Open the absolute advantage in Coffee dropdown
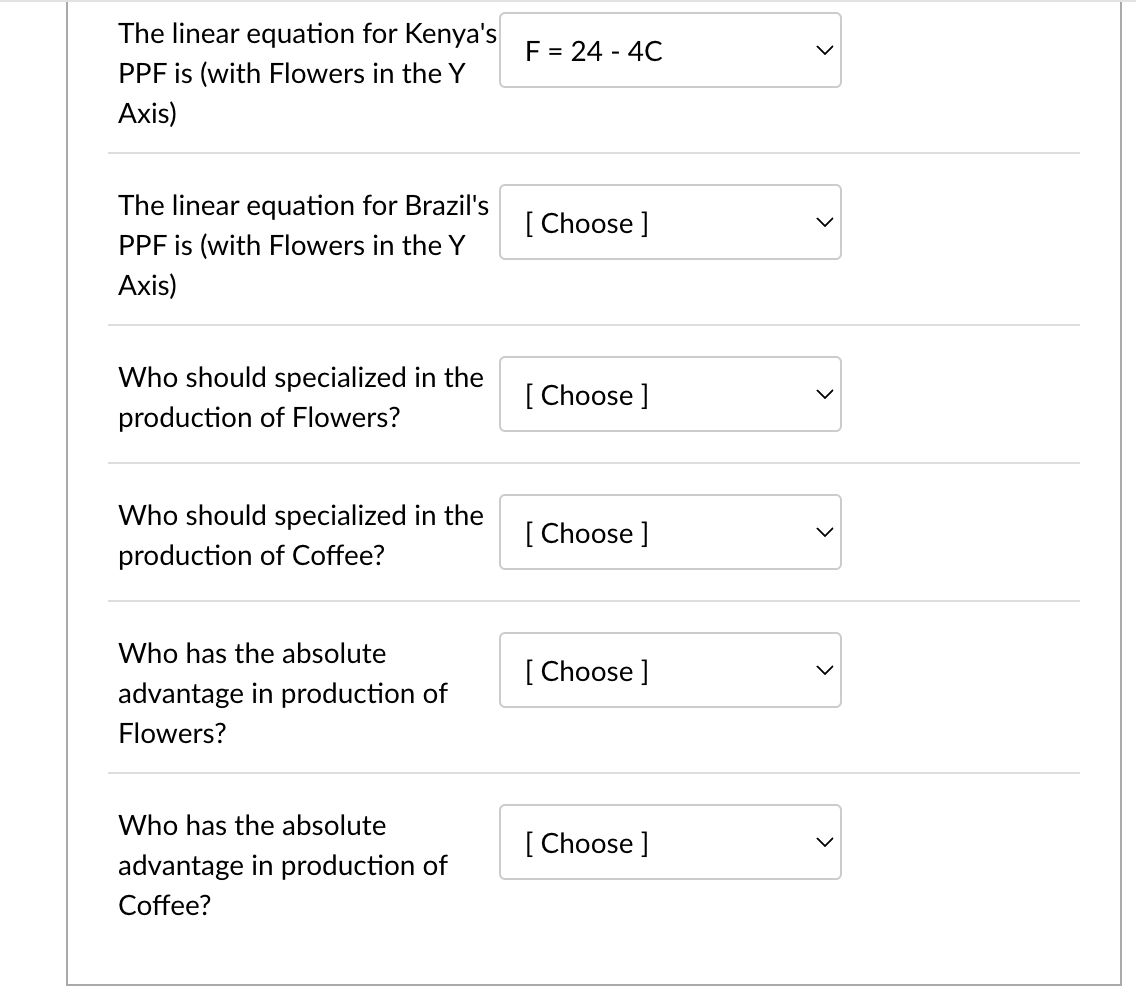The width and height of the screenshot is (1136, 1006). 670,842
